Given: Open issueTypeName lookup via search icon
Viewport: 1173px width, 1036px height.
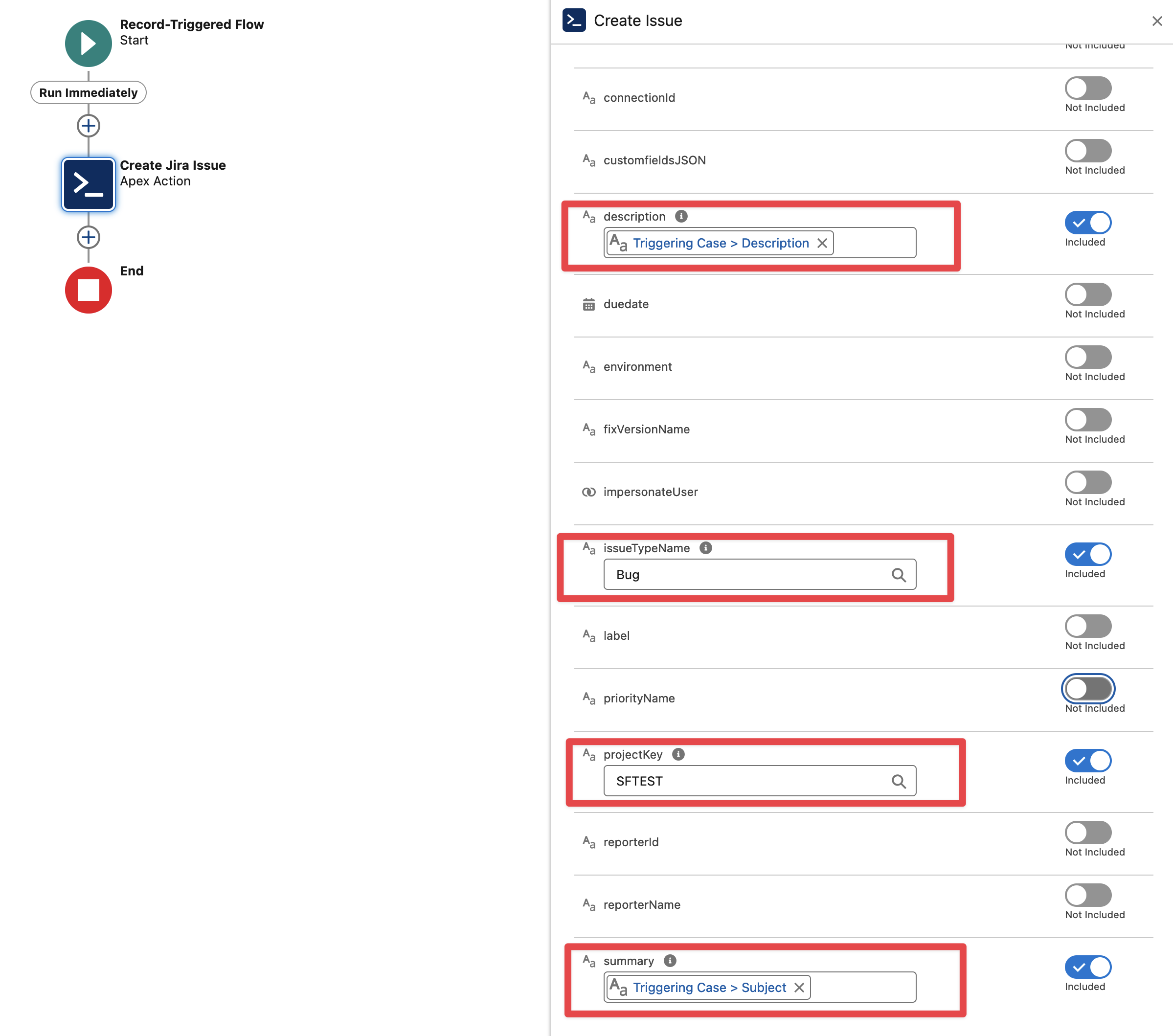Looking at the screenshot, I should [x=898, y=575].
